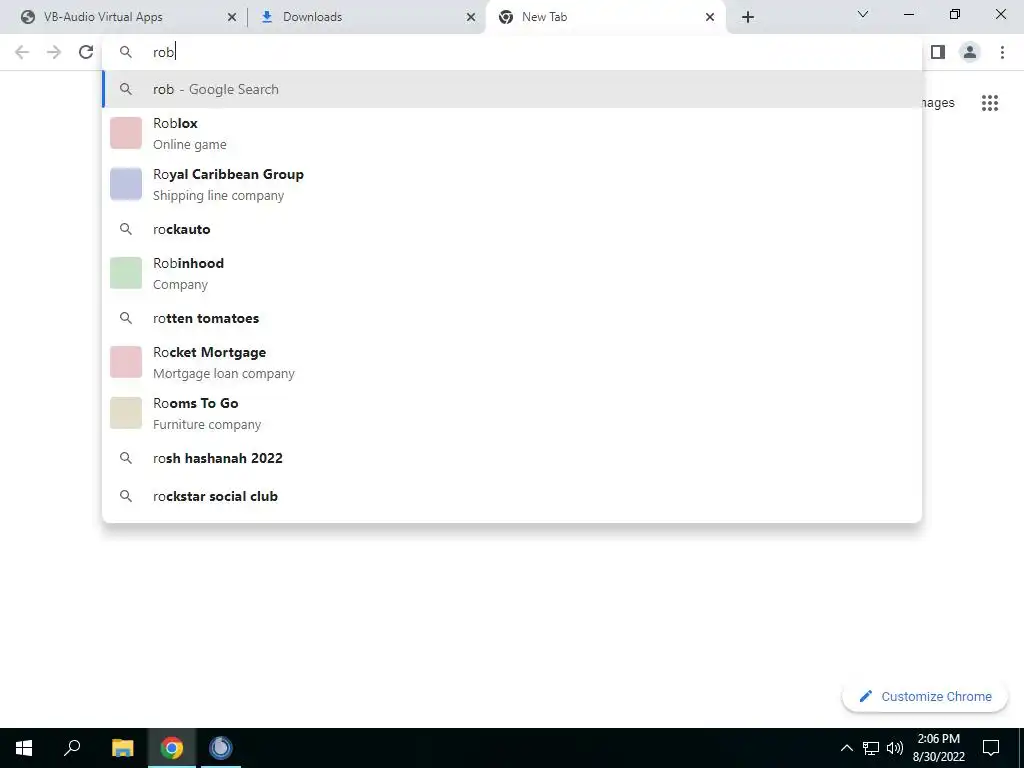Viewport: 1024px width, 768px height.
Task: Click the Customize Chrome button
Action: (925, 697)
